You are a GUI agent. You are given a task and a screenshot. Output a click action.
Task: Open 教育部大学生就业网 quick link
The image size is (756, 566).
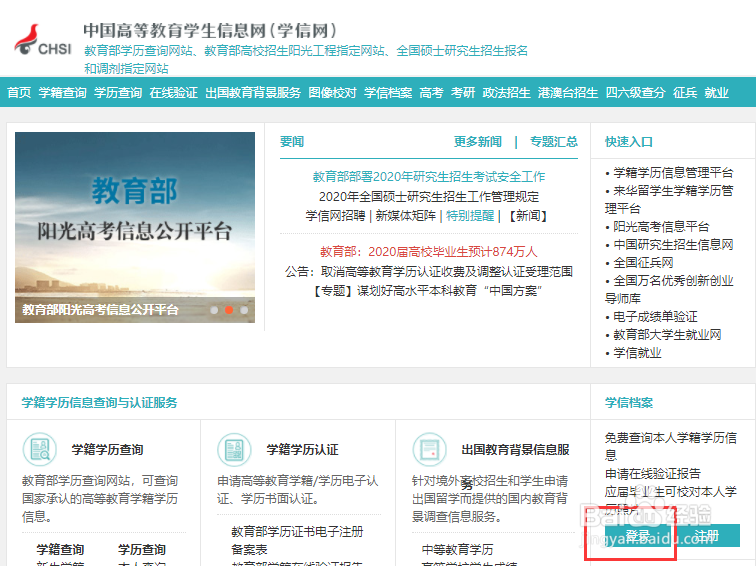click(667, 335)
